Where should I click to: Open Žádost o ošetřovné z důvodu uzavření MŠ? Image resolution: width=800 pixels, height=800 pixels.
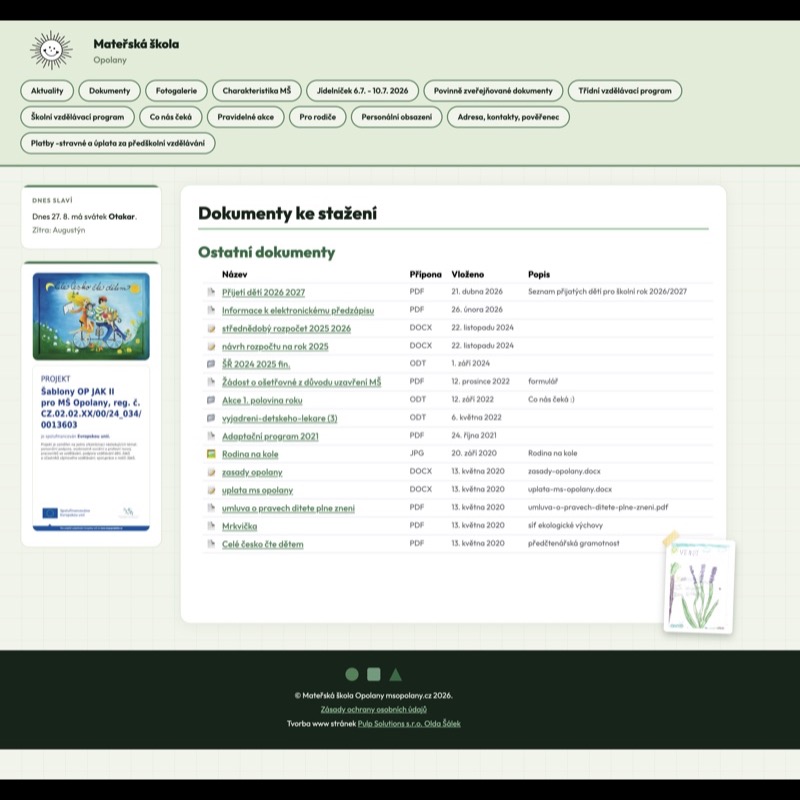(x=302, y=382)
